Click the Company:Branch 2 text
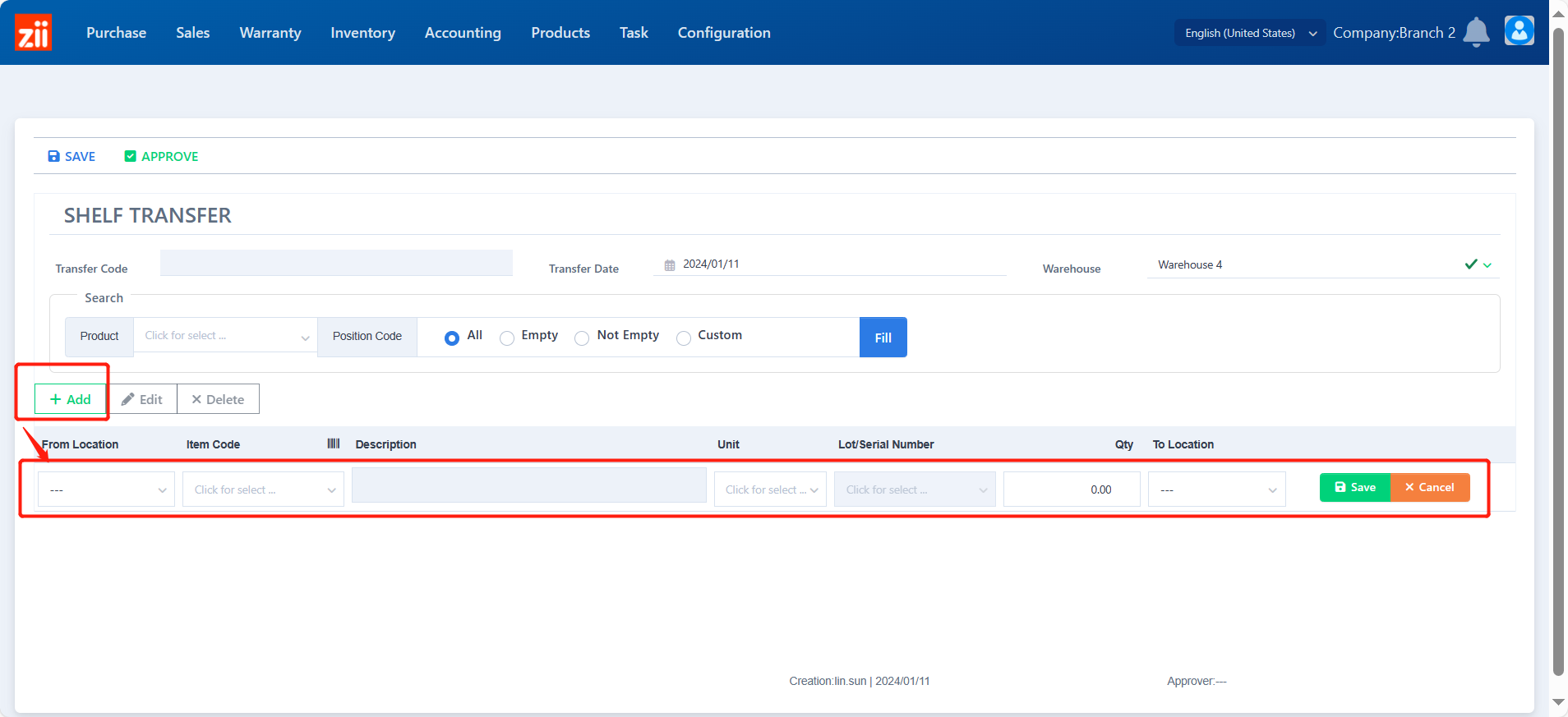 click(x=1394, y=33)
